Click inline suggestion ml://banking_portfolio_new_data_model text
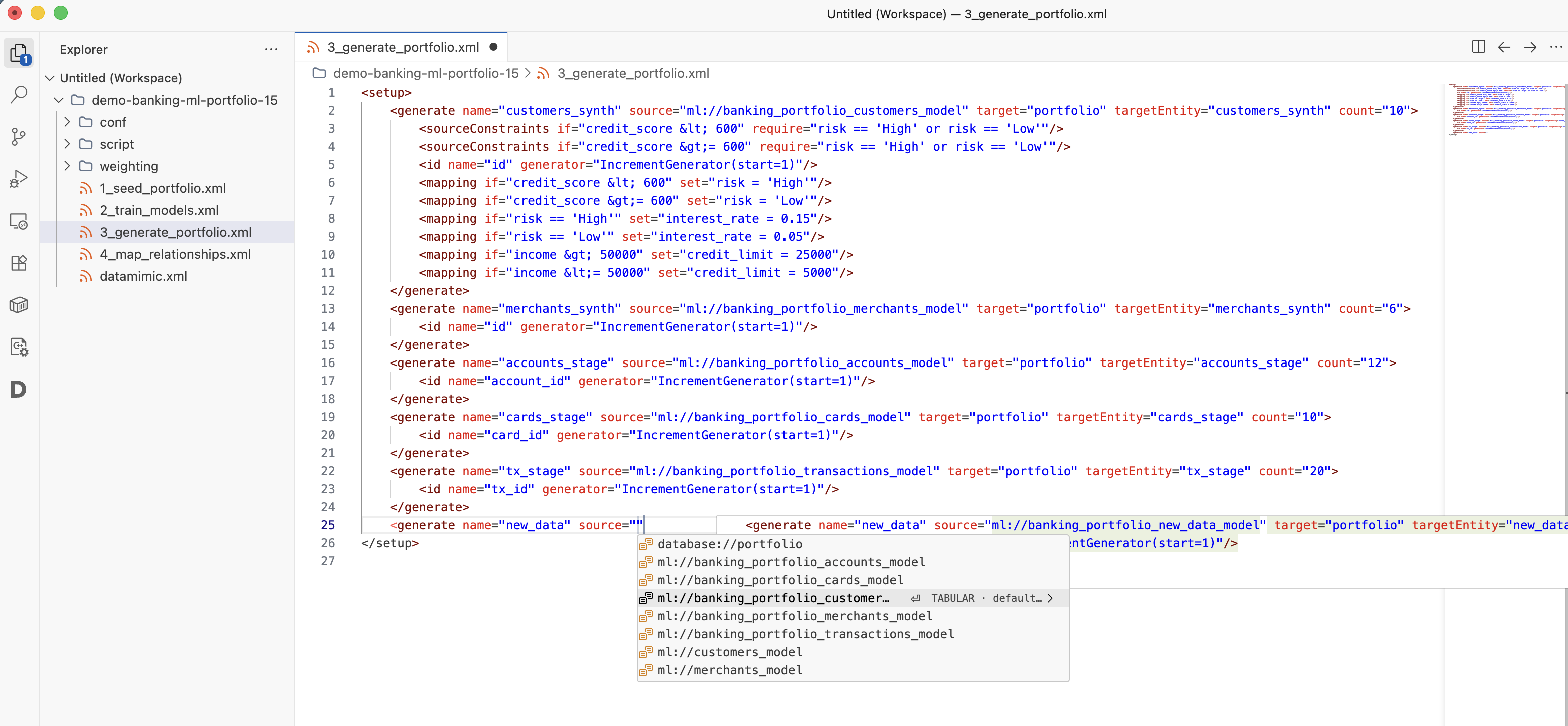1568x726 pixels. click(1125, 525)
